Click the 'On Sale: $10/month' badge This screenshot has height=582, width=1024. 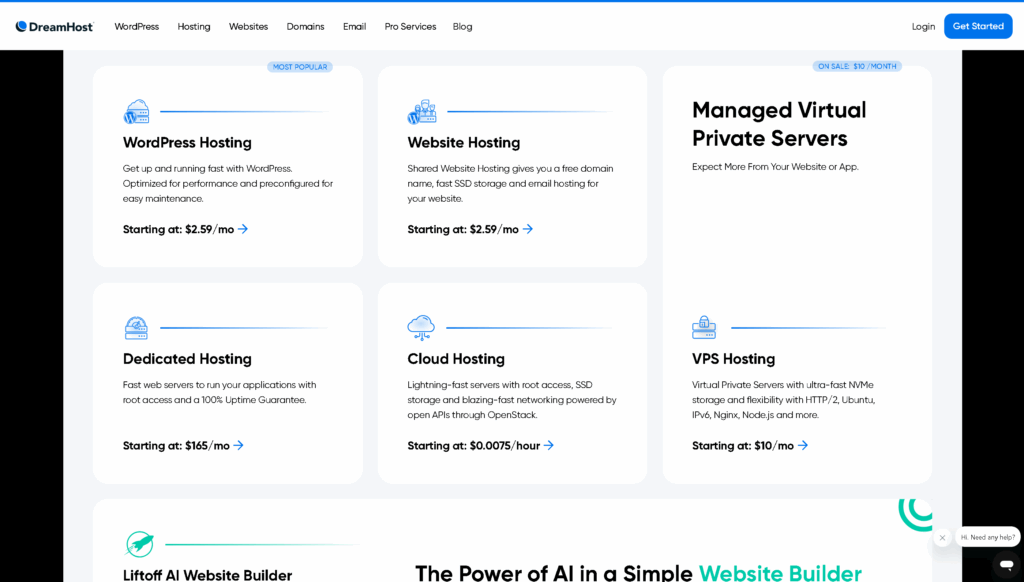pyautogui.click(x=857, y=66)
